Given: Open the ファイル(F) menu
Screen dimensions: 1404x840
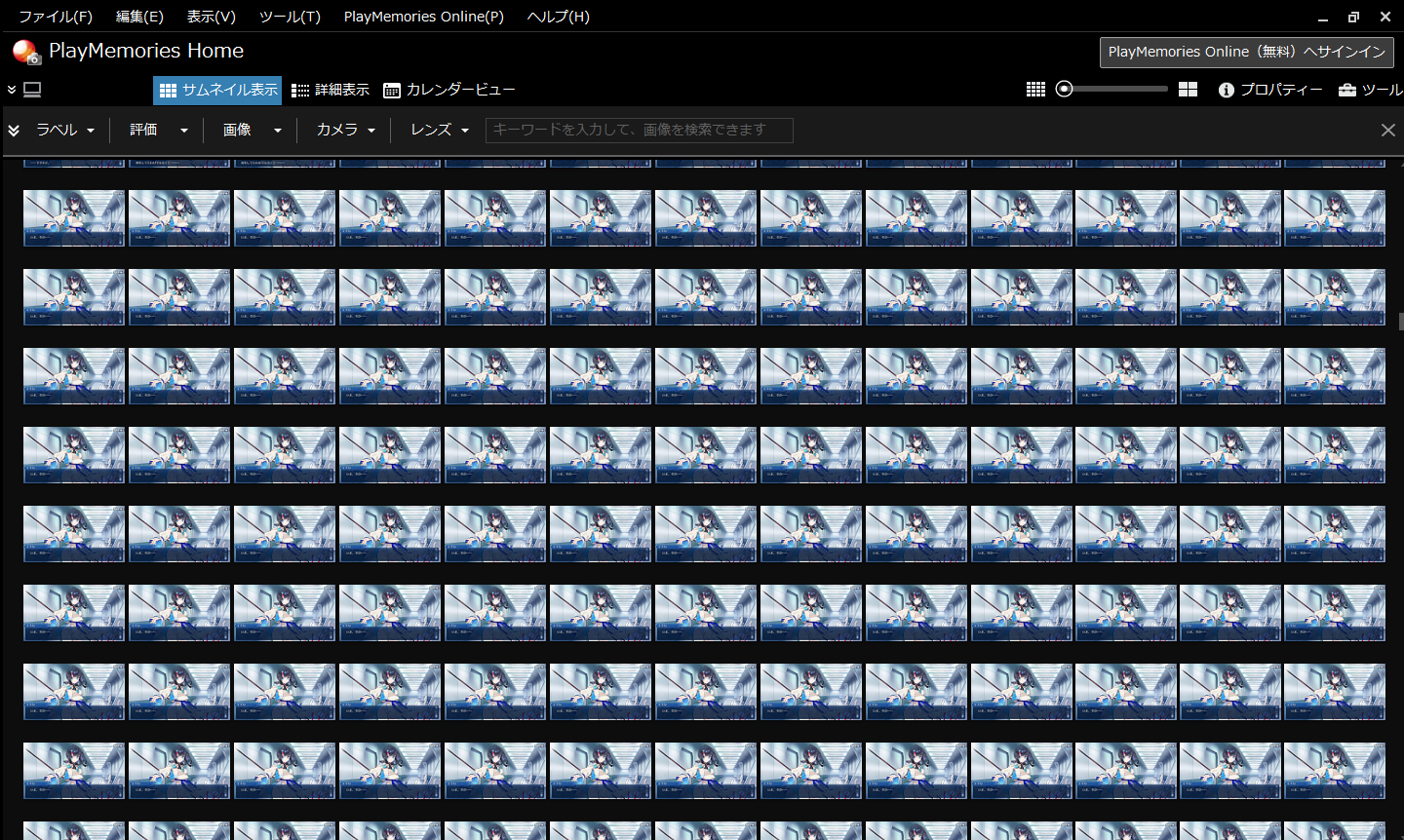Looking at the screenshot, I should (x=56, y=17).
